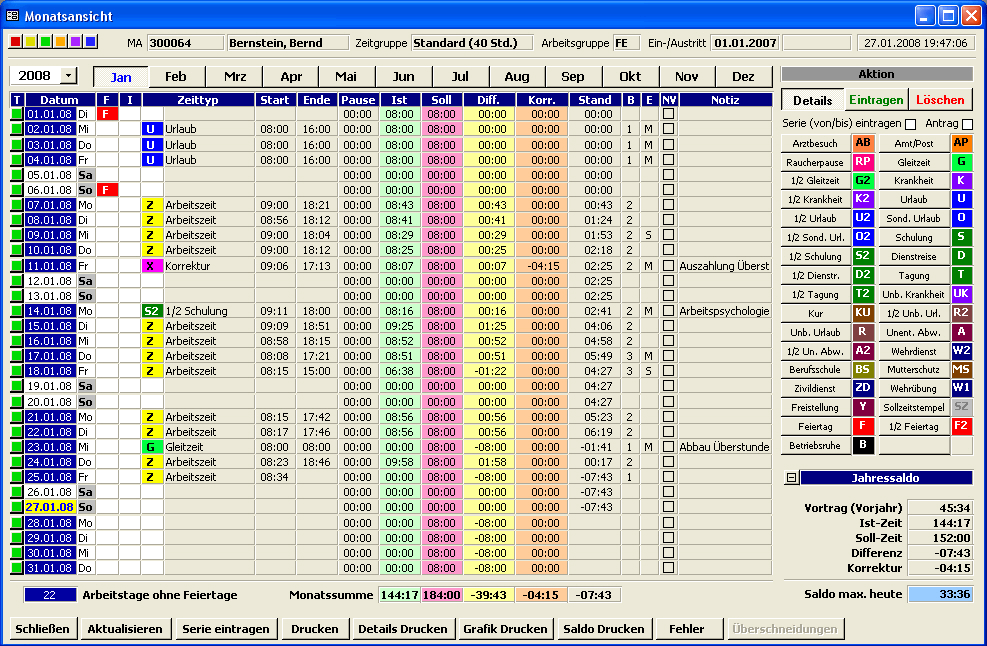Image resolution: width=987 pixels, height=646 pixels.
Task: Select date cell 15.01.08
Action: [x=50, y=326]
